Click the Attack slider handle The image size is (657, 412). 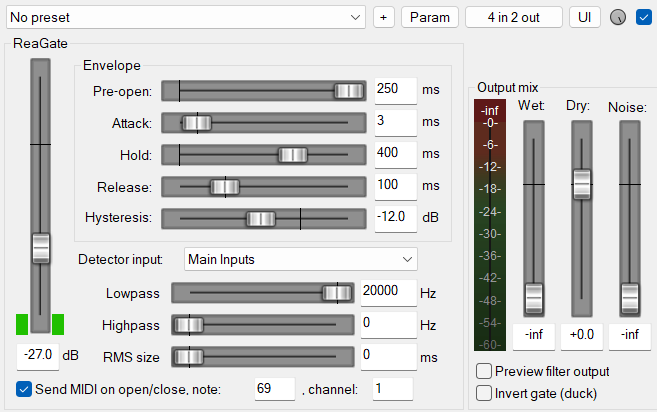[197, 123]
